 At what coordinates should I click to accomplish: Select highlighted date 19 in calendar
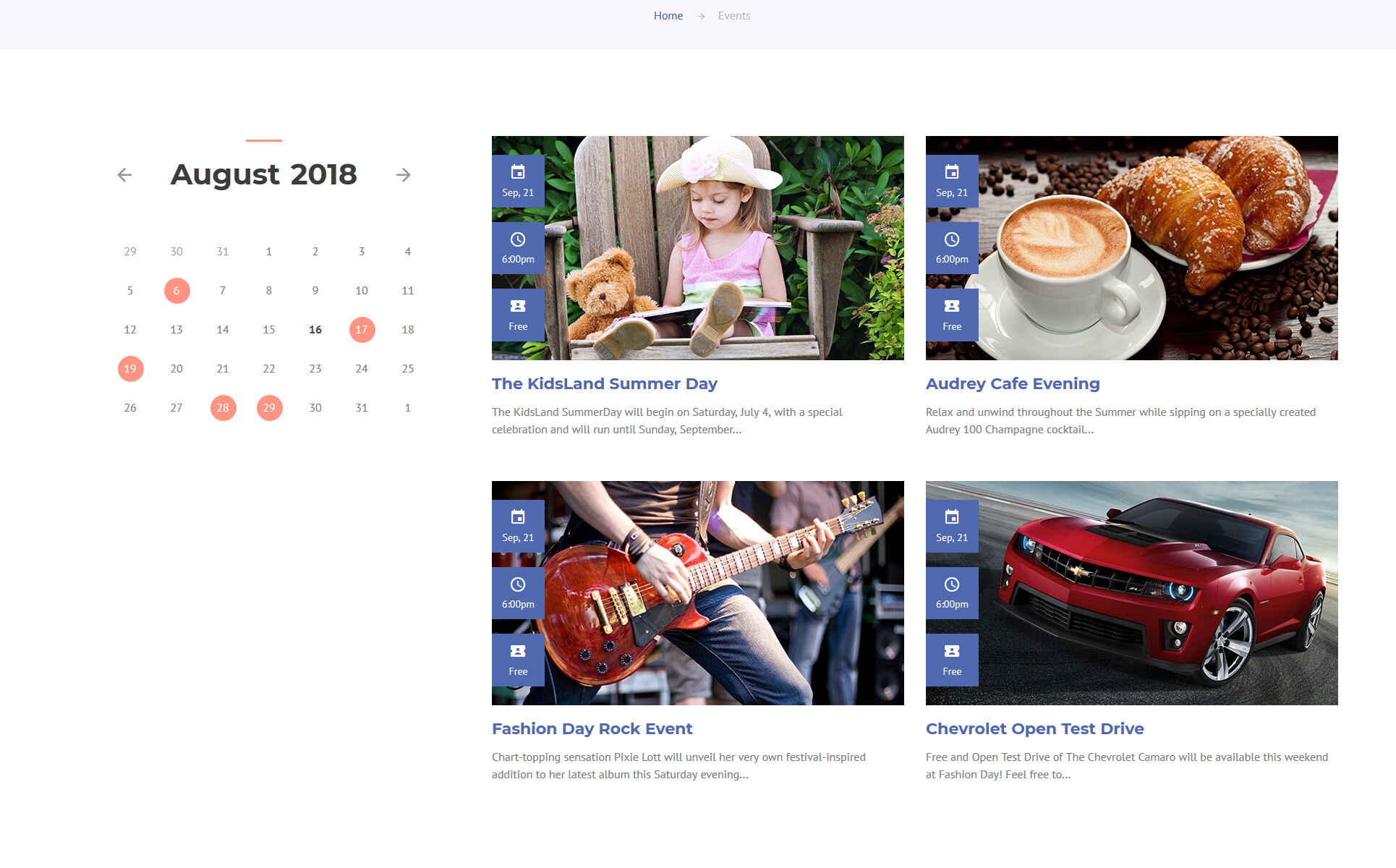tap(130, 369)
